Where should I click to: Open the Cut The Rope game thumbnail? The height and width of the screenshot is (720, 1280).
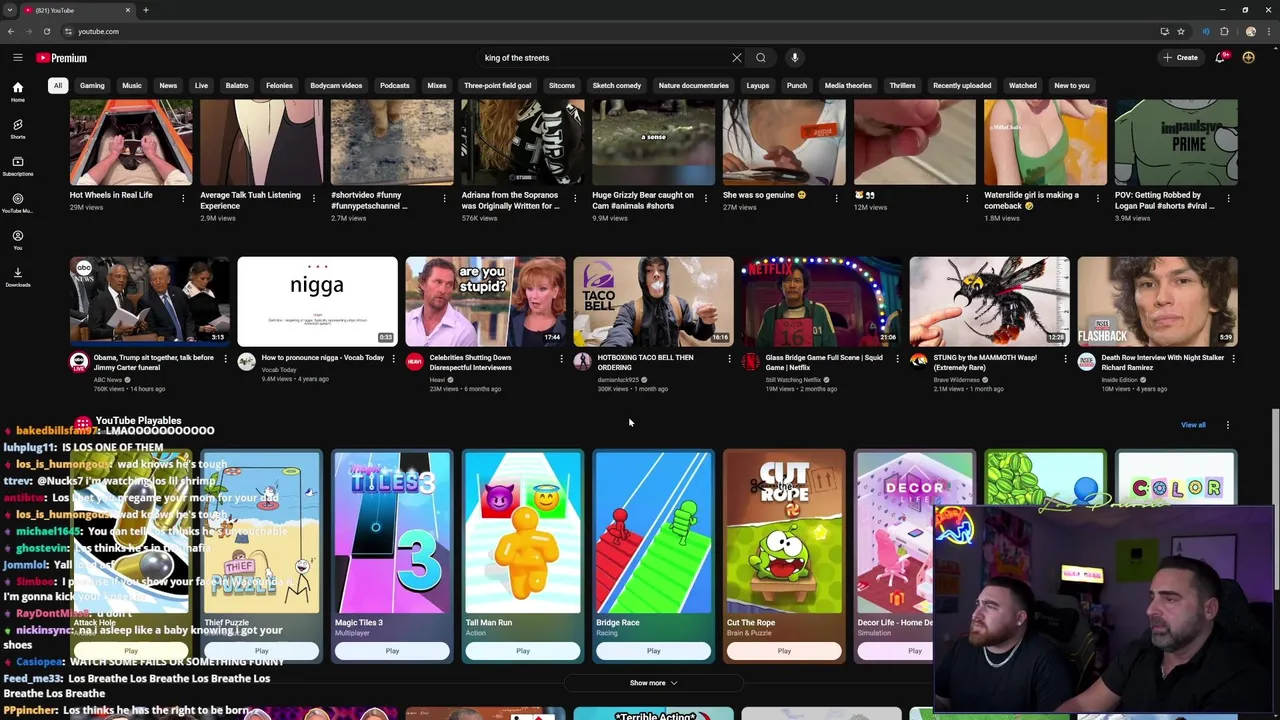pyautogui.click(x=784, y=532)
